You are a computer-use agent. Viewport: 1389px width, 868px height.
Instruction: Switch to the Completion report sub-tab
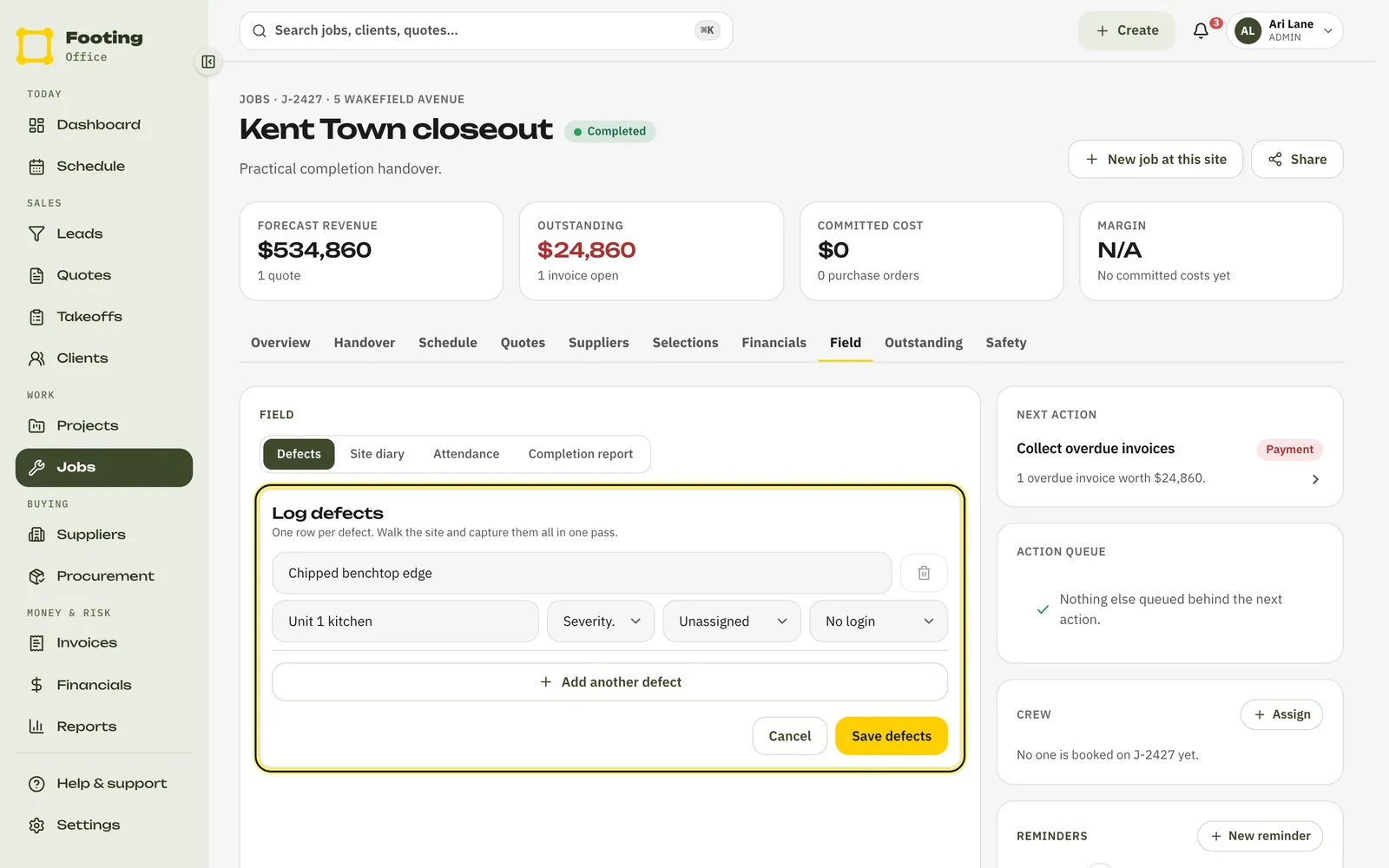click(581, 454)
